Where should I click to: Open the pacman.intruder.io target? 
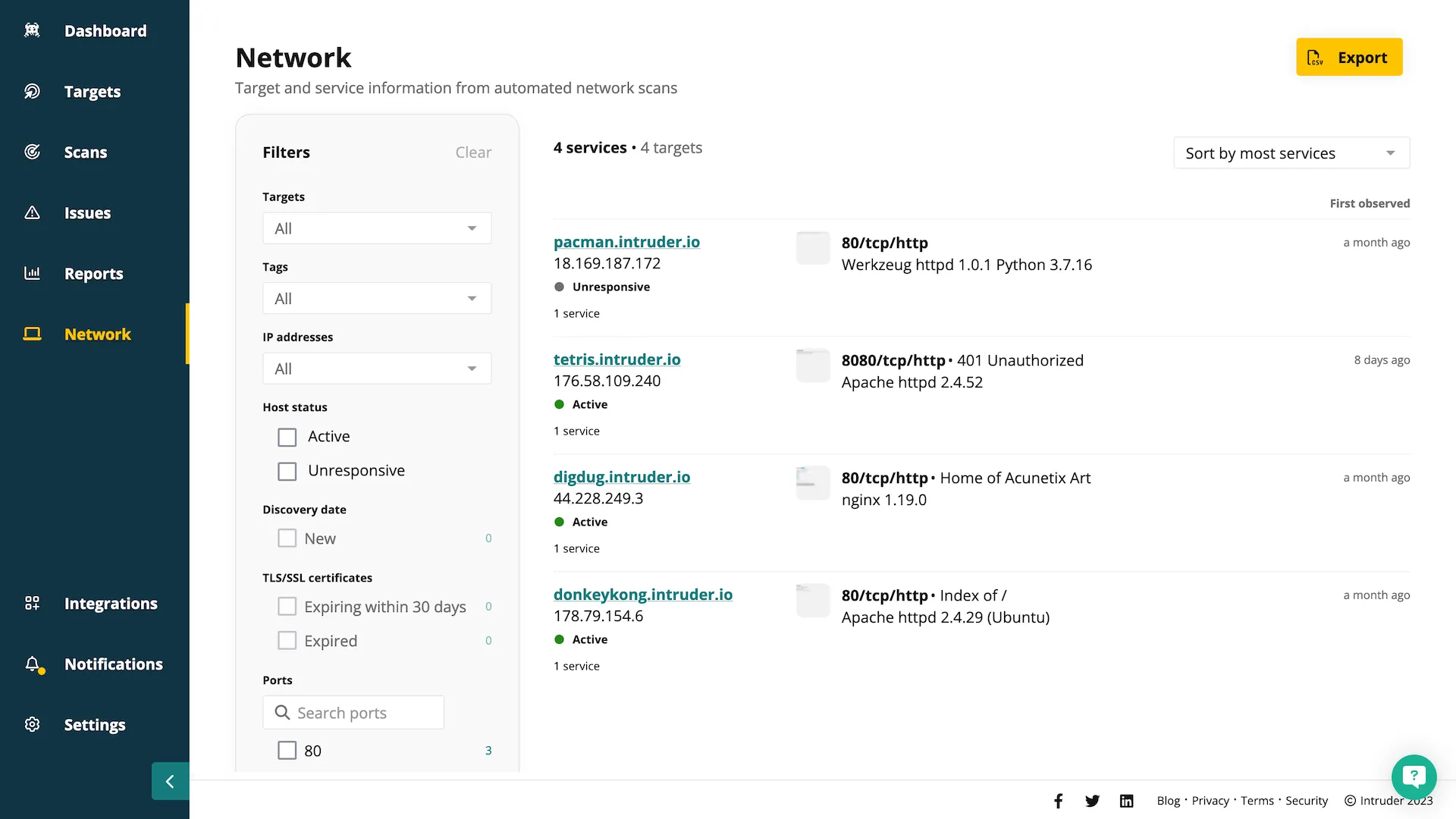click(626, 241)
